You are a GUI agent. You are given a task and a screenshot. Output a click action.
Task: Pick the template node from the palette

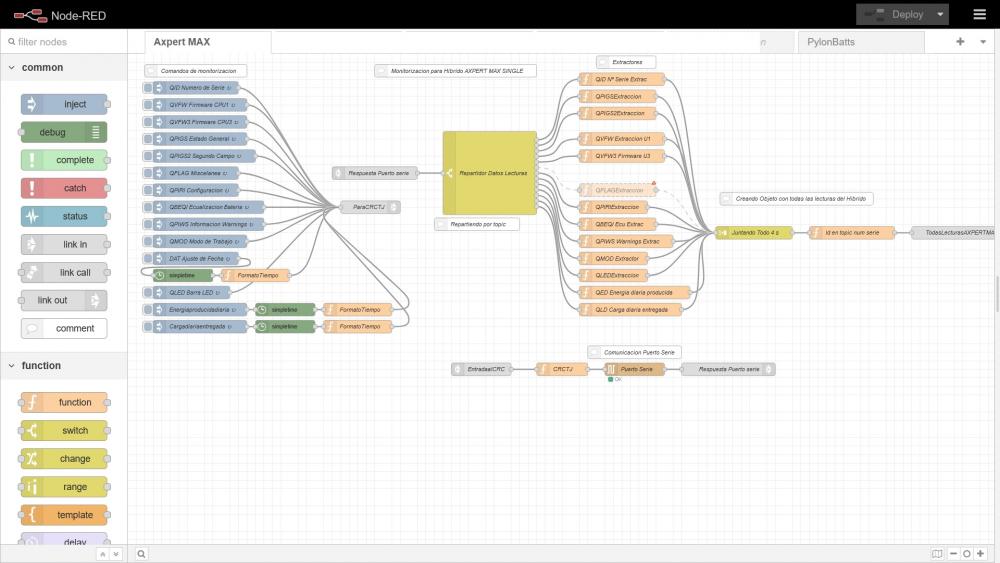pos(64,515)
